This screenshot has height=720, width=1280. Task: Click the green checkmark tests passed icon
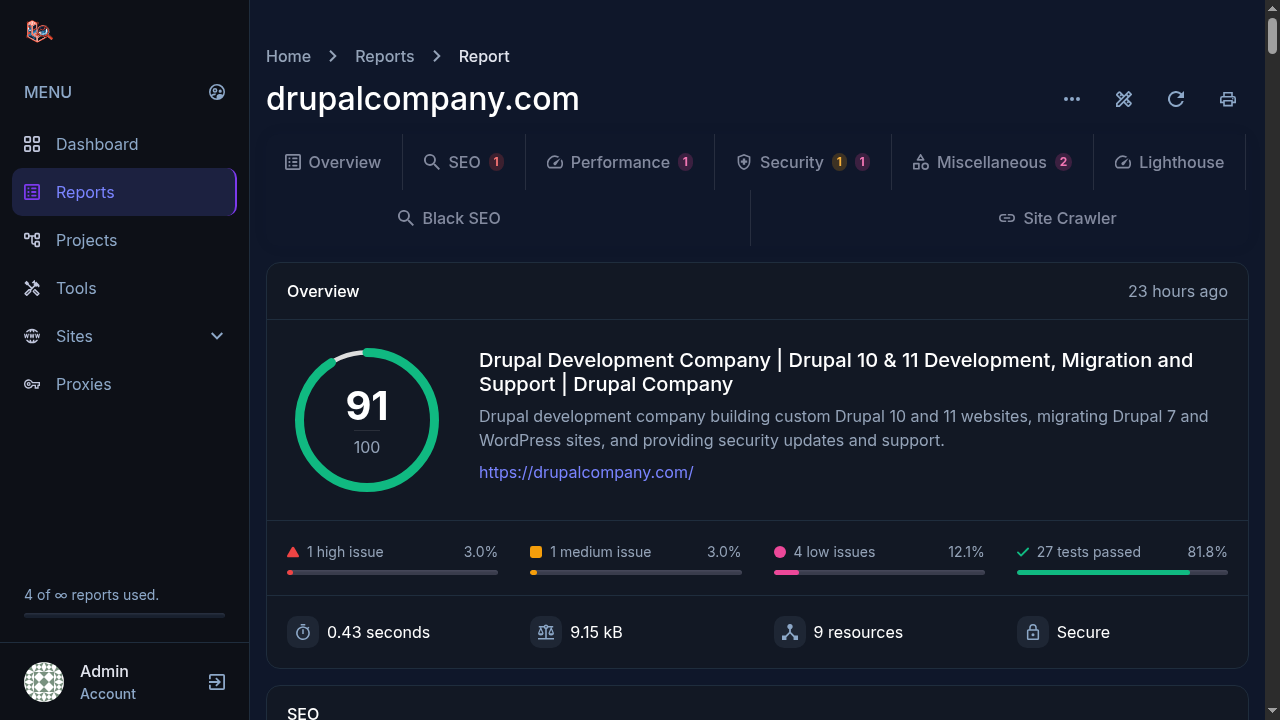1023,552
